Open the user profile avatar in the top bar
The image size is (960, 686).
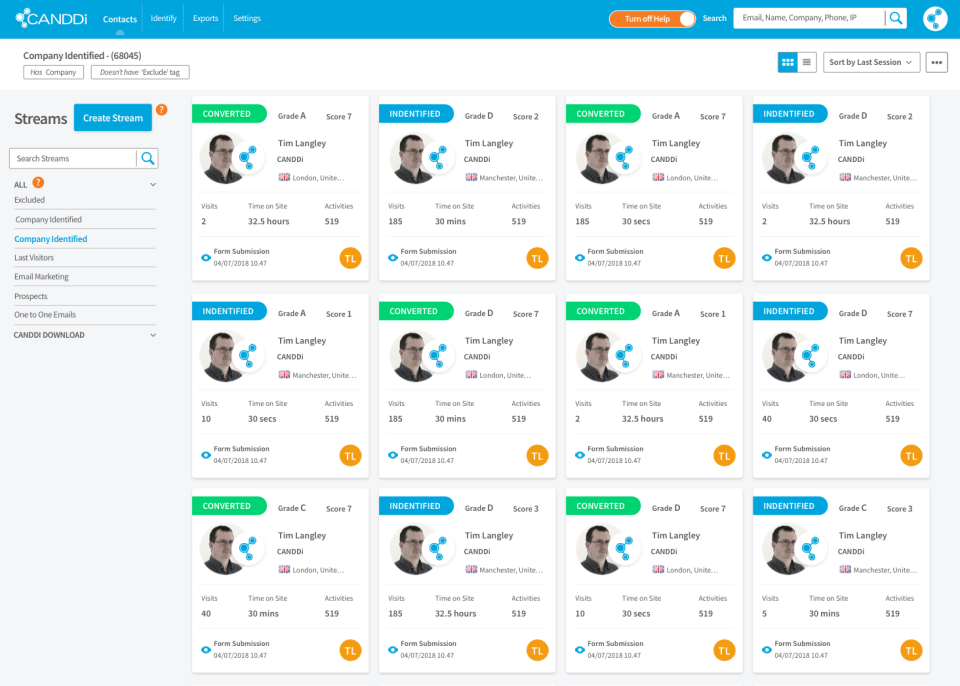click(935, 18)
